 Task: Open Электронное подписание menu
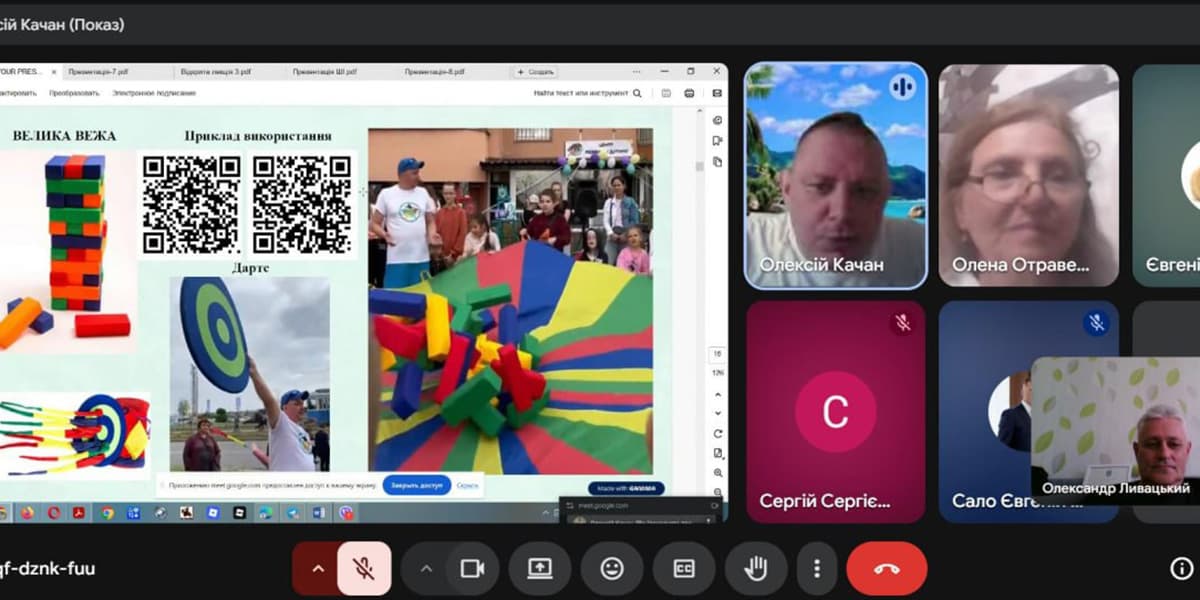[154, 93]
